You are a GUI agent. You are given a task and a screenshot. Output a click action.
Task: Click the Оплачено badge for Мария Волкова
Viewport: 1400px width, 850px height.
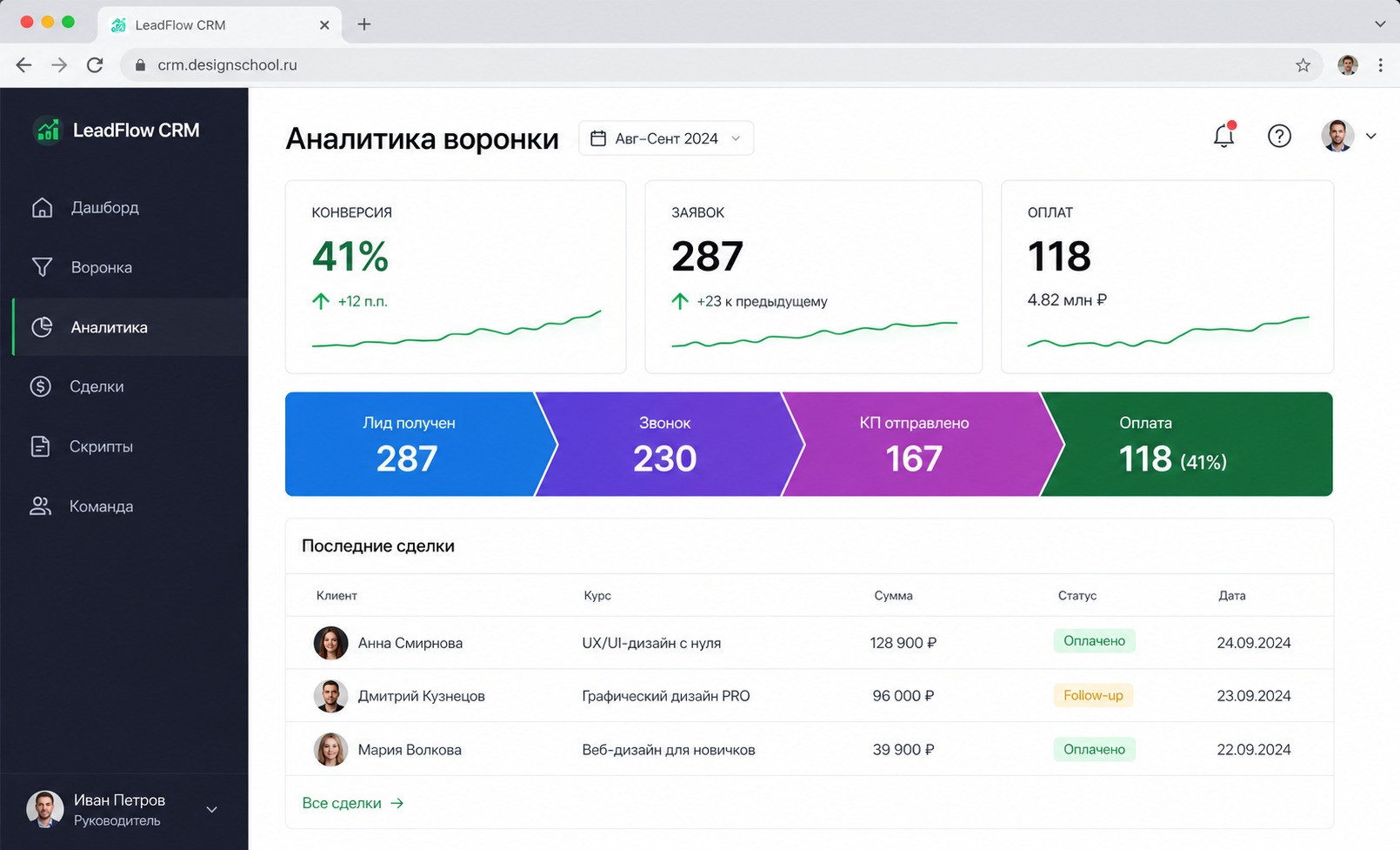(x=1095, y=749)
